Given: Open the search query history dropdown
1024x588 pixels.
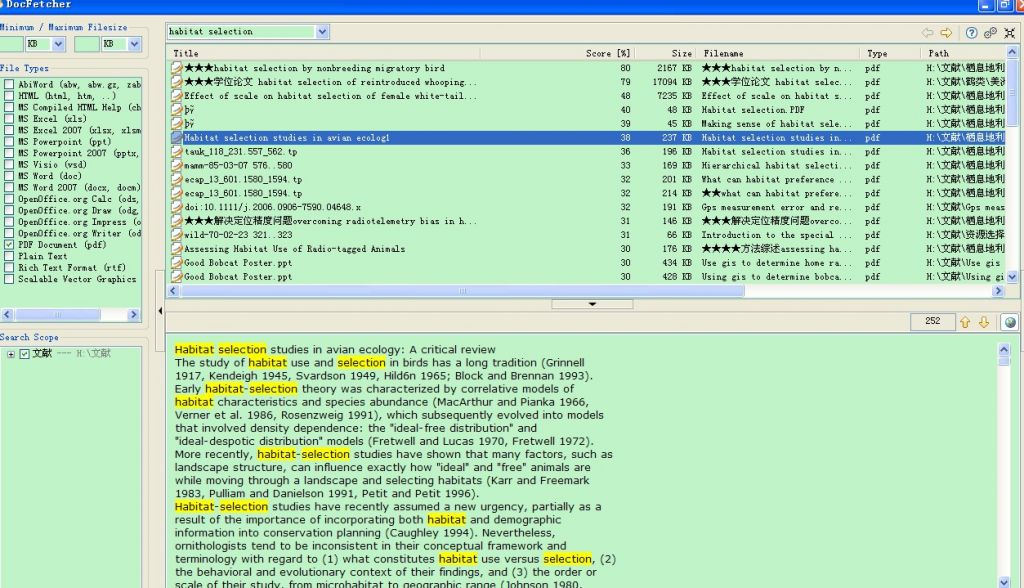Looking at the screenshot, I should tap(321, 32).
